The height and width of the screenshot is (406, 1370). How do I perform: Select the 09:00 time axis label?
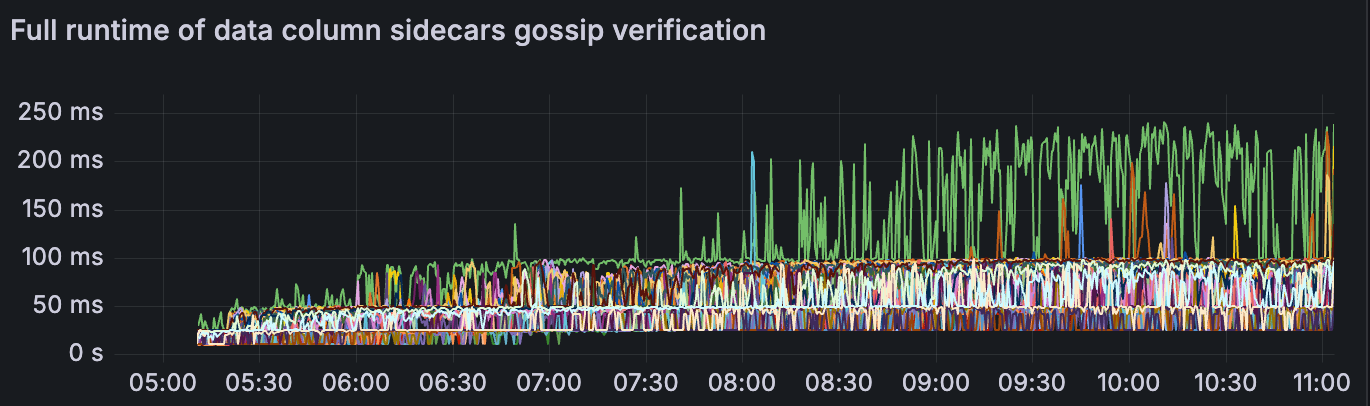pos(935,384)
